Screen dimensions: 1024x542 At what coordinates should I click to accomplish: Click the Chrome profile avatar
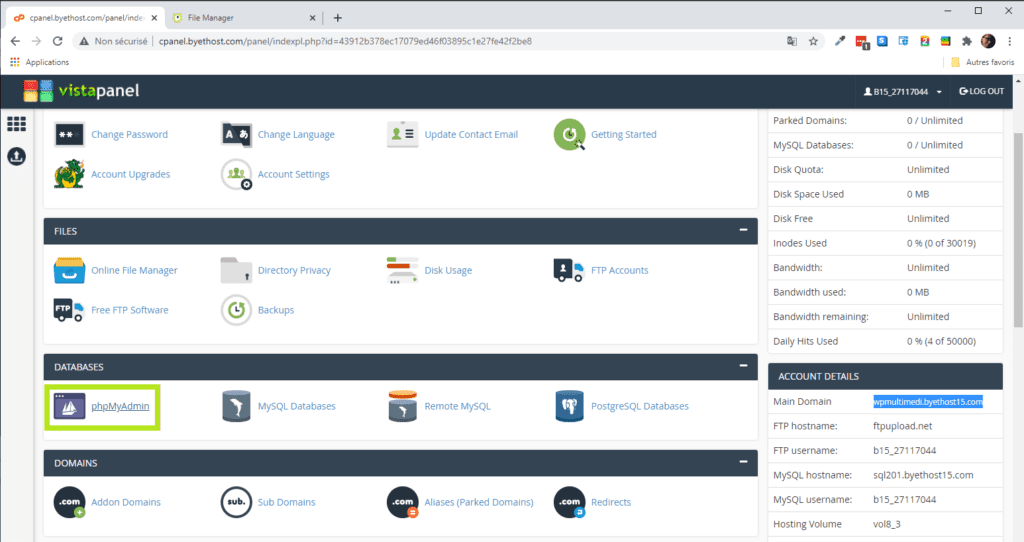coord(988,41)
